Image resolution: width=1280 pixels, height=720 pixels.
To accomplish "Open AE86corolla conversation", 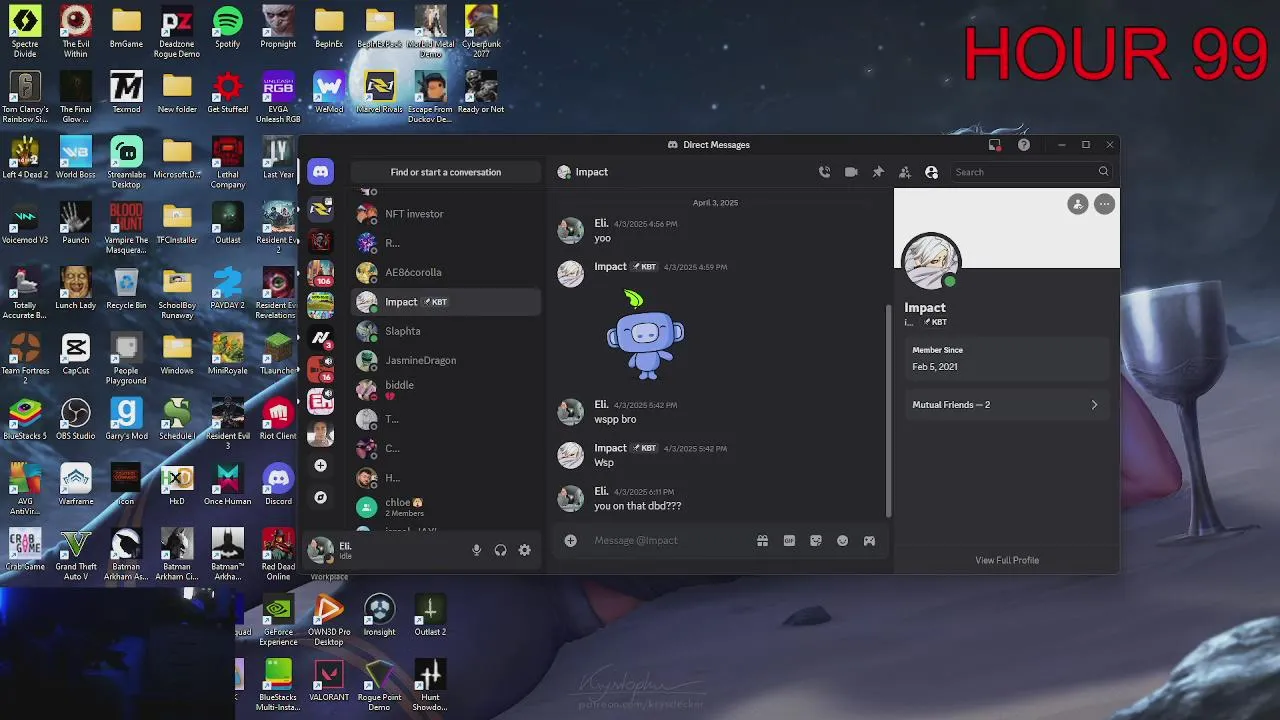I will point(446,272).
